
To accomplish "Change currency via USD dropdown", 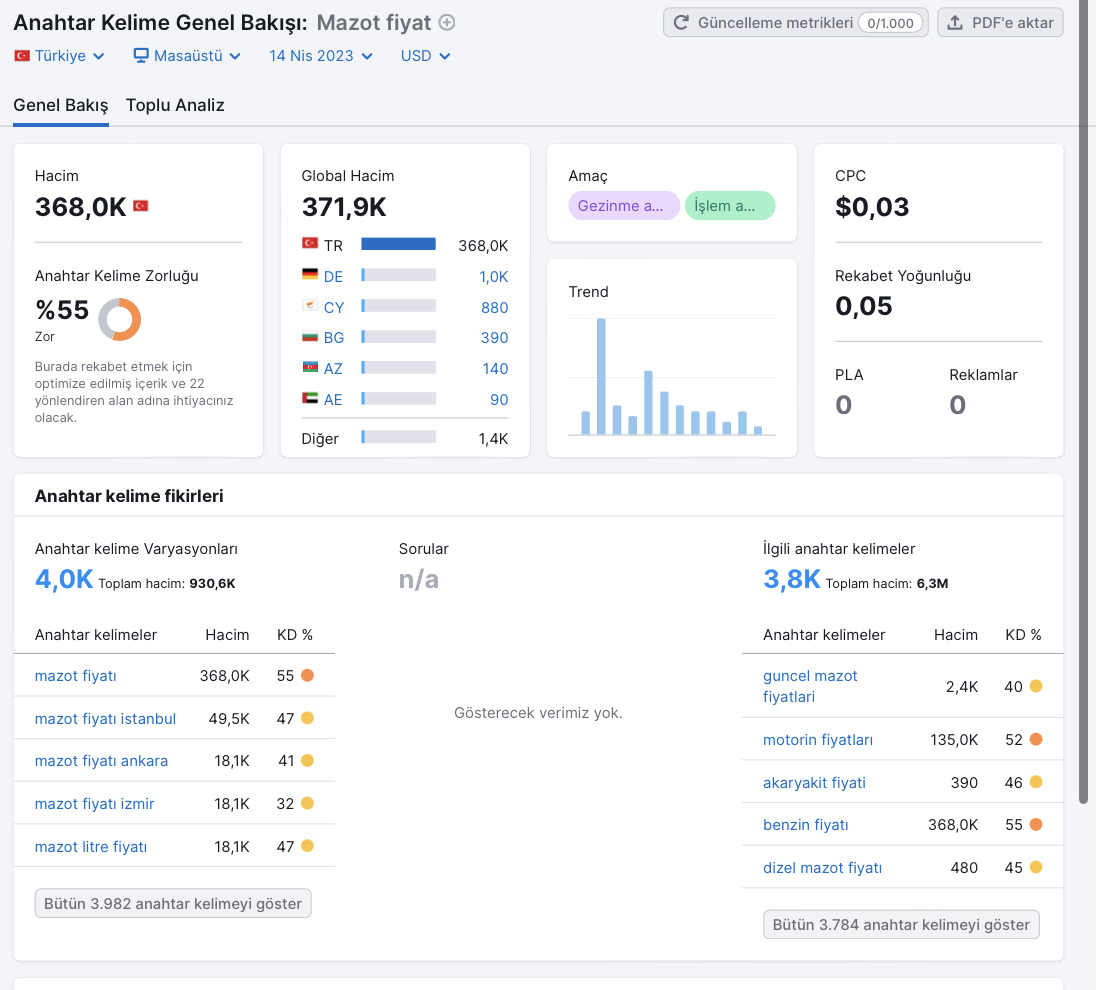I will tap(425, 56).
